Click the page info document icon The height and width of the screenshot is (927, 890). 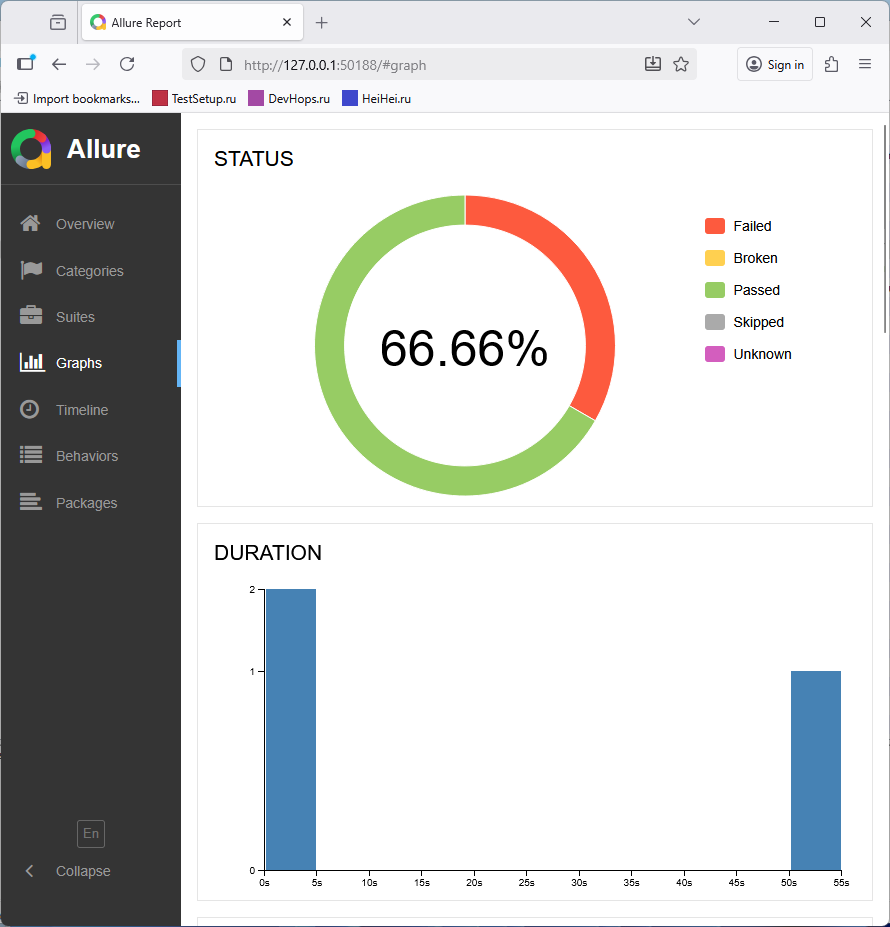(226, 64)
